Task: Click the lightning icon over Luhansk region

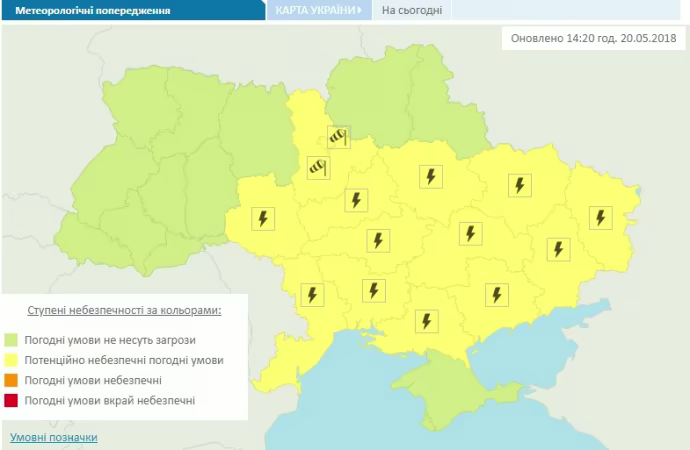Action: click(x=599, y=217)
